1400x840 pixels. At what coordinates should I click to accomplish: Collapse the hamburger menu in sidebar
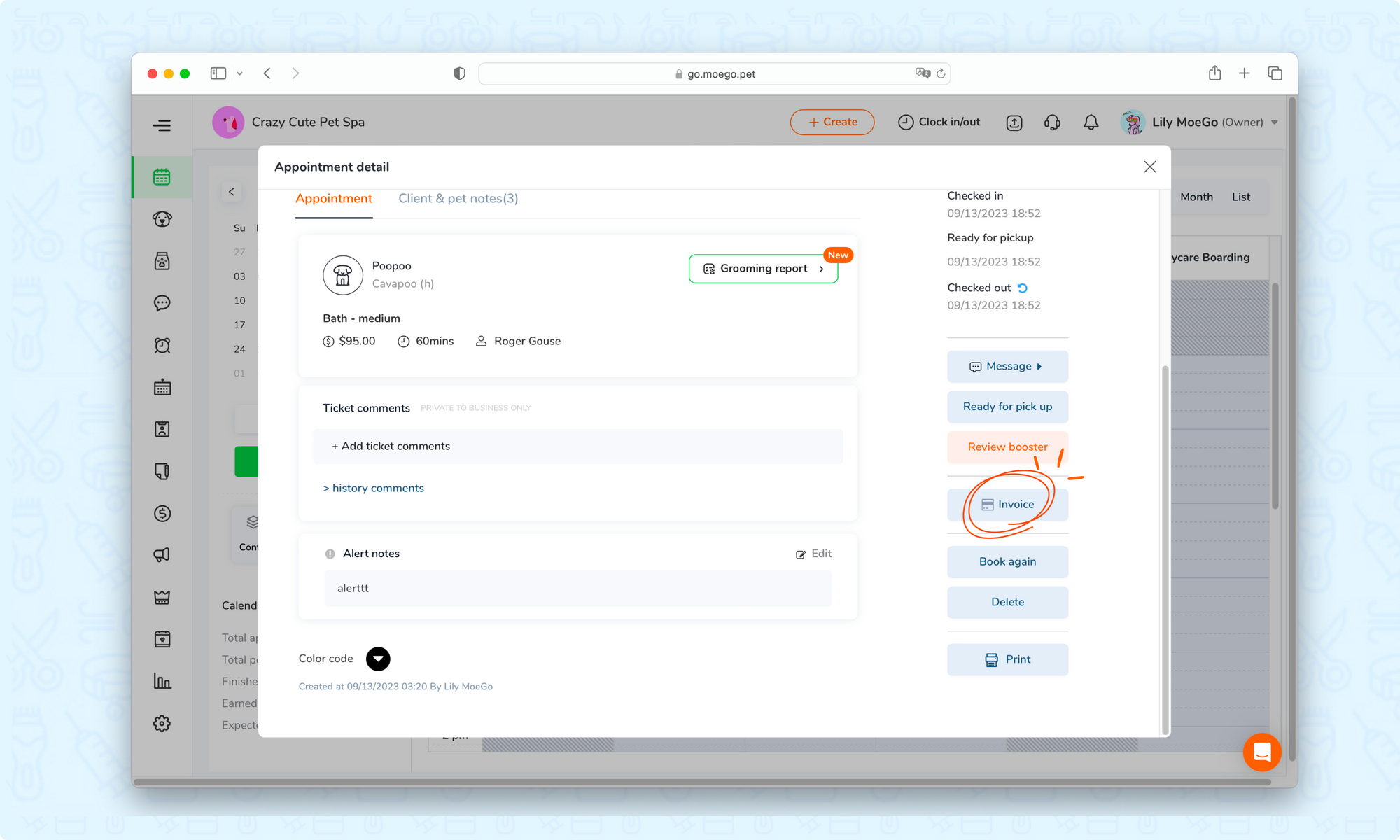click(x=162, y=125)
